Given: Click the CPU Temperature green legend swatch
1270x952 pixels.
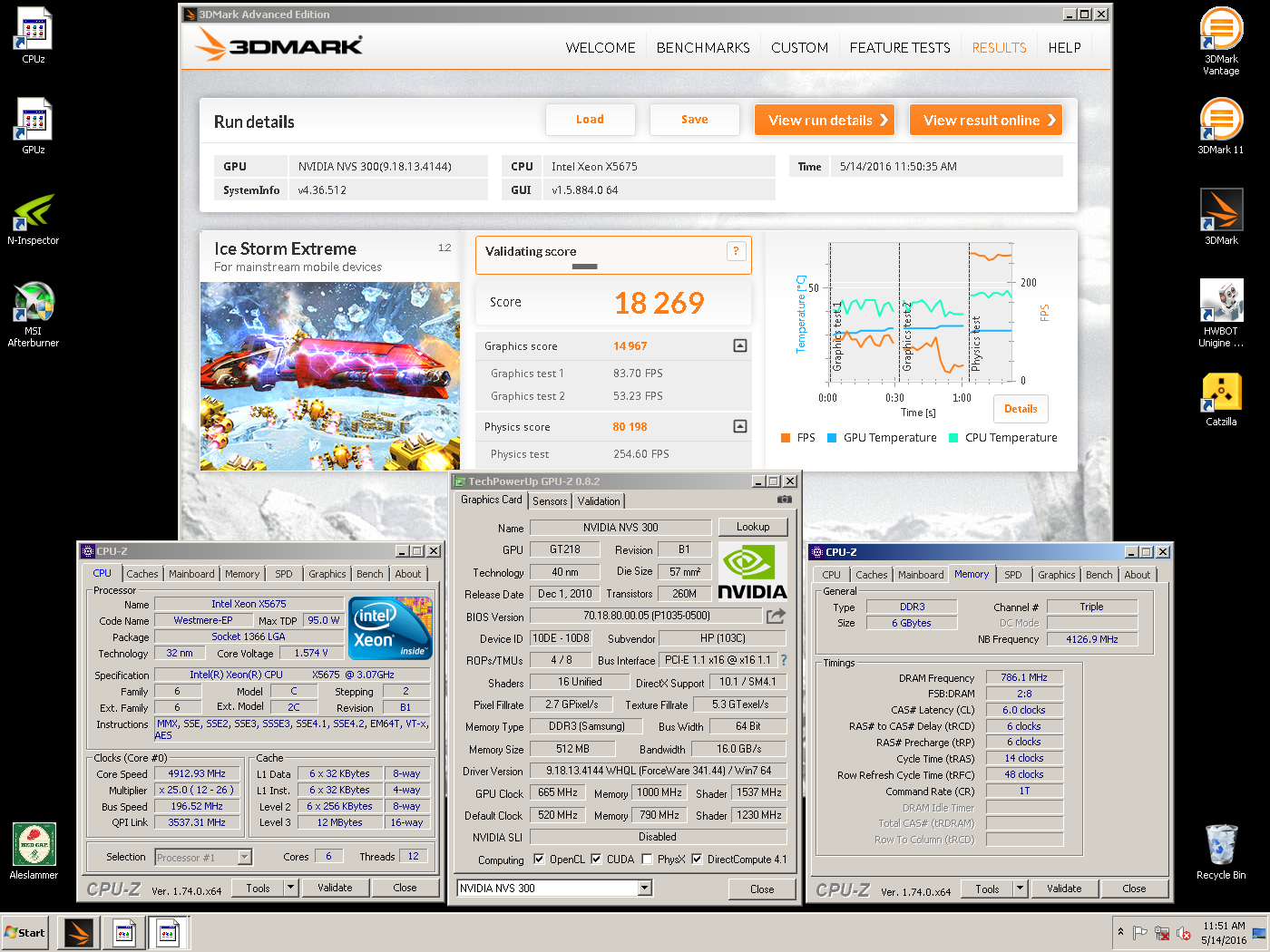Looking at the screenshot, I should 953,438.
